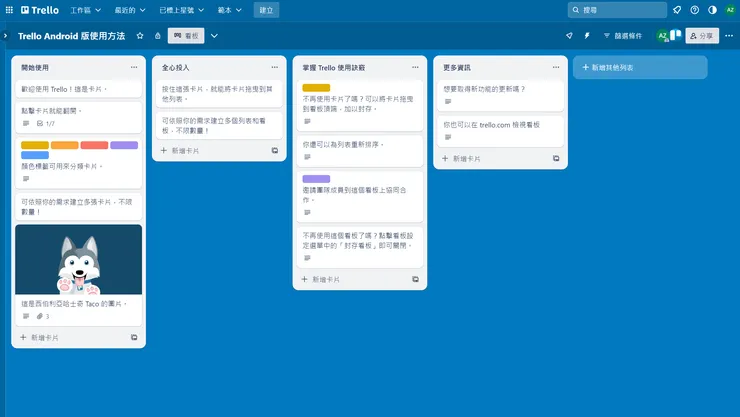This screenshot has height=417, width=740.
Task: Open the 篩選條件 filter button
Action: 622,36
